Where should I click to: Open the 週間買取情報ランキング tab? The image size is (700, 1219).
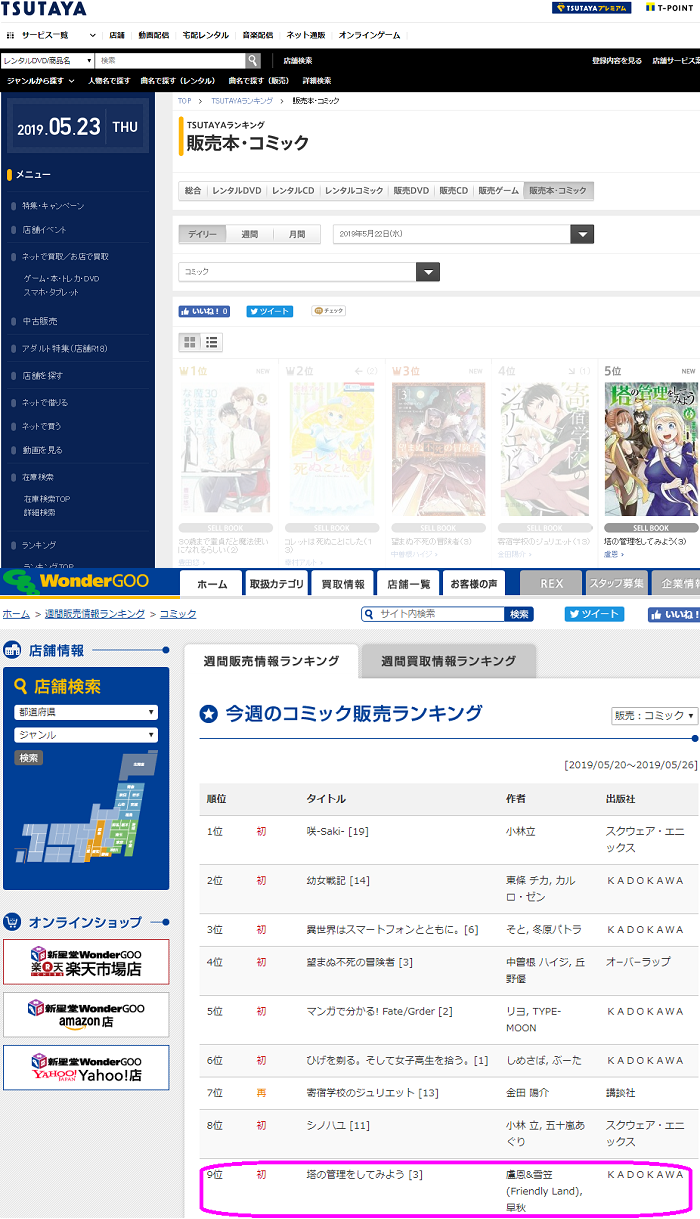tap(449, 661)
